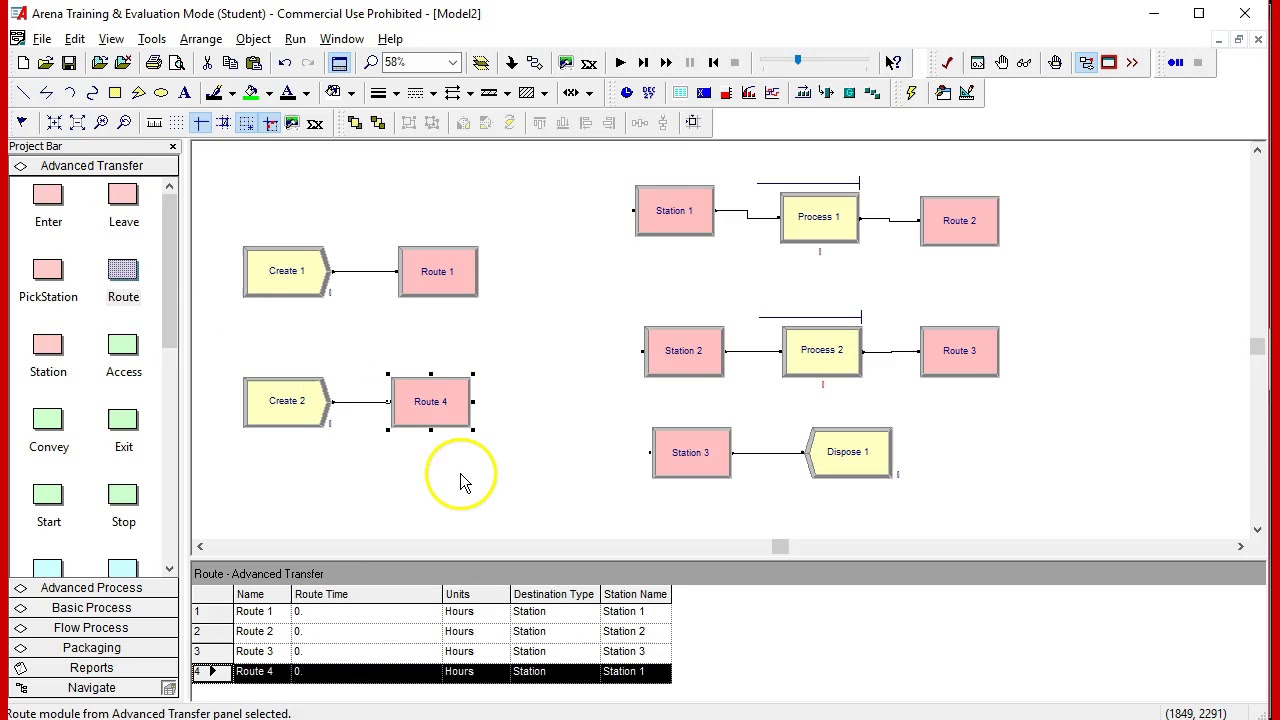Save the model with the floppy disk icon
The width and height of the screenshot is (1280, 720).
tap(69, 63)
